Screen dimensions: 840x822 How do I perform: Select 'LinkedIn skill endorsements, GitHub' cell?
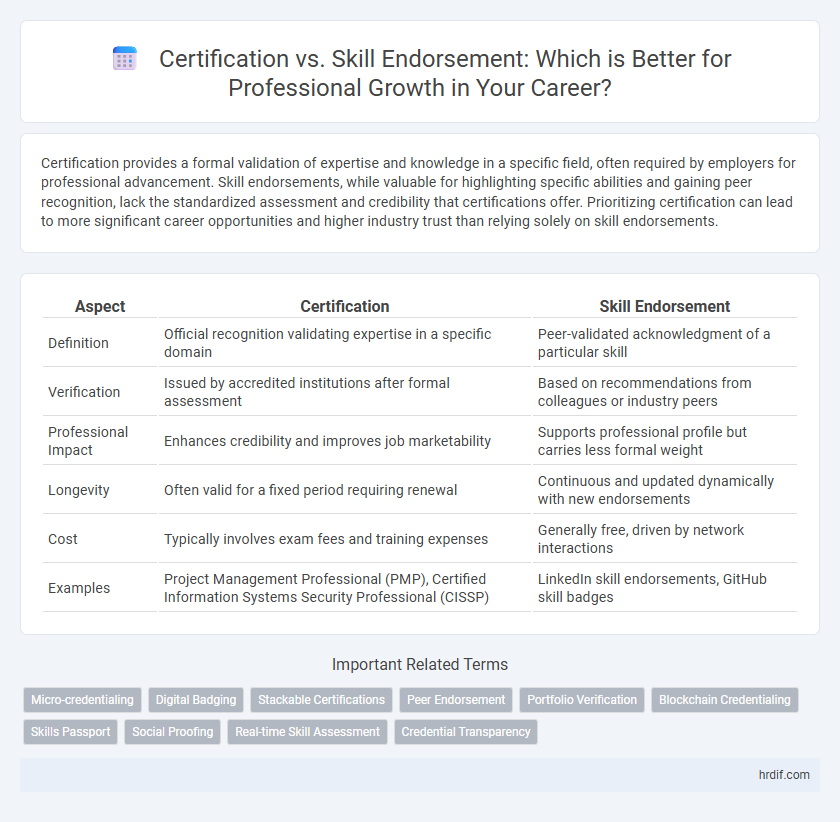coord(664,588)
